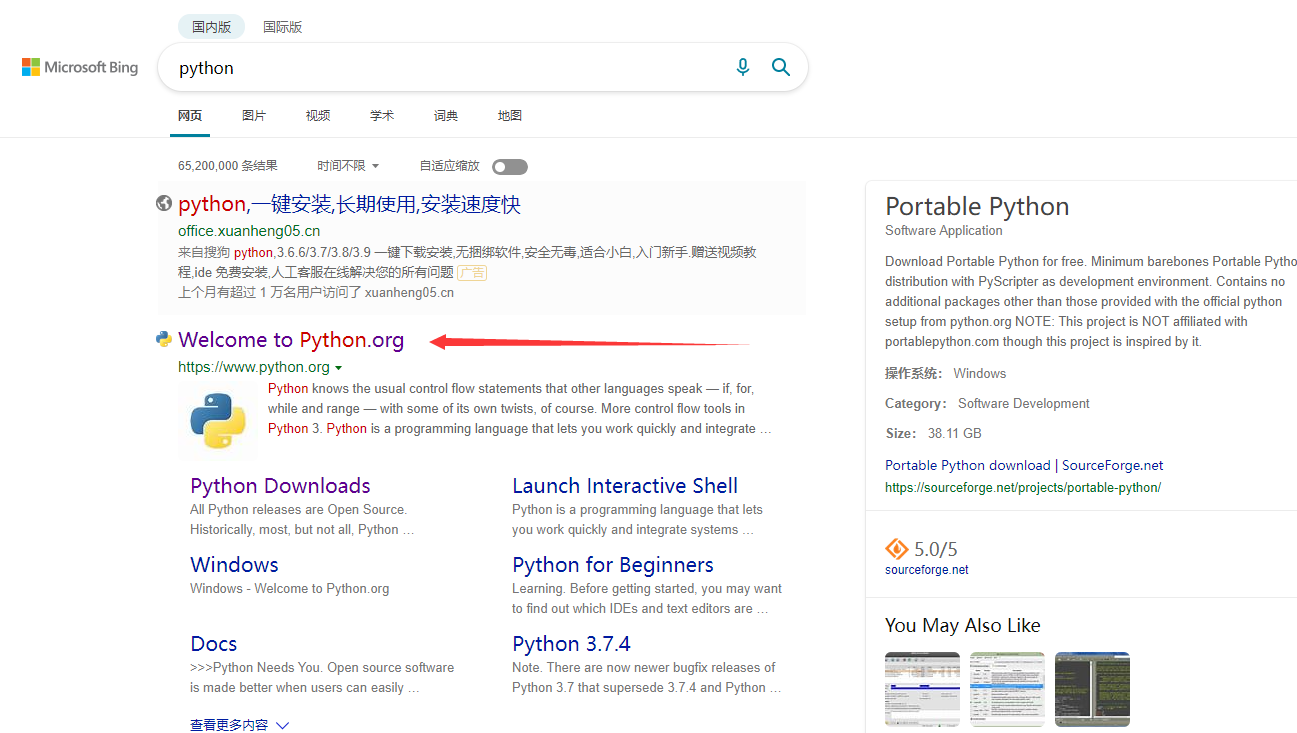Click the sourceforge.net link under the rating
The image size is (1297, 733).
(926, 568)
